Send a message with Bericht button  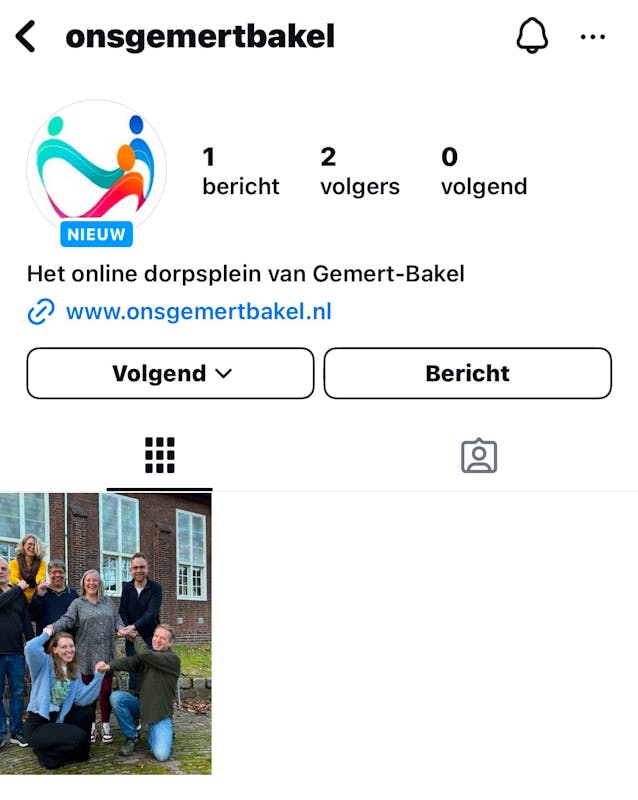click(468, 373)
